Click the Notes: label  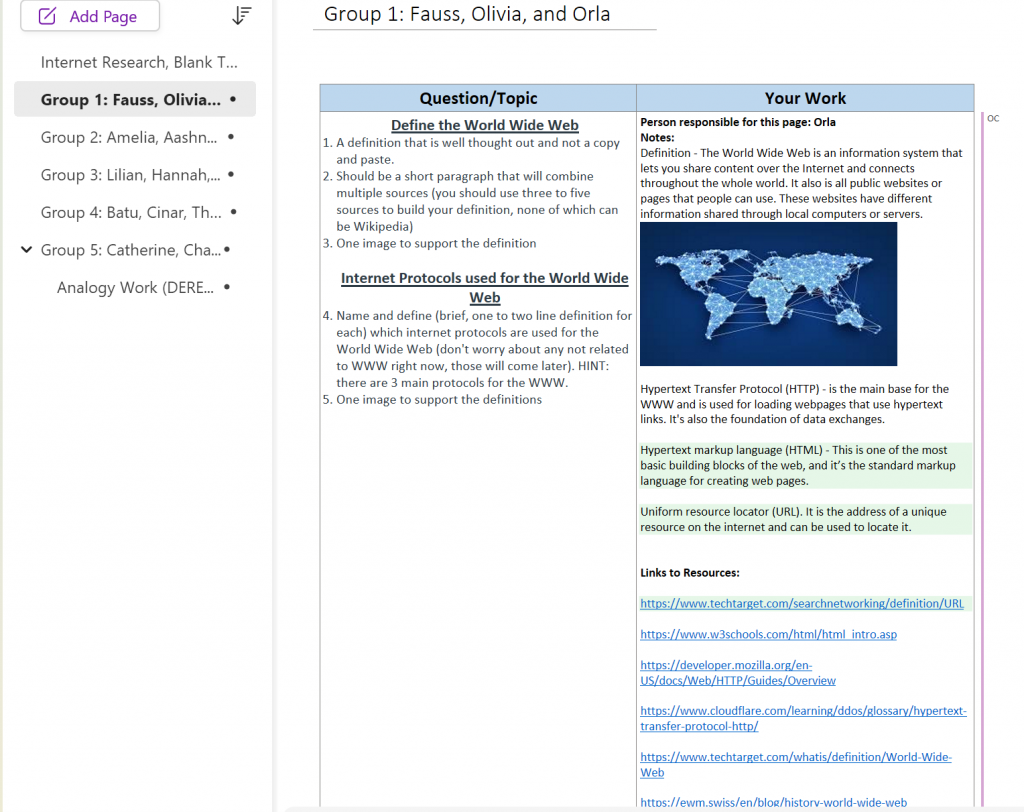(657, 137)
